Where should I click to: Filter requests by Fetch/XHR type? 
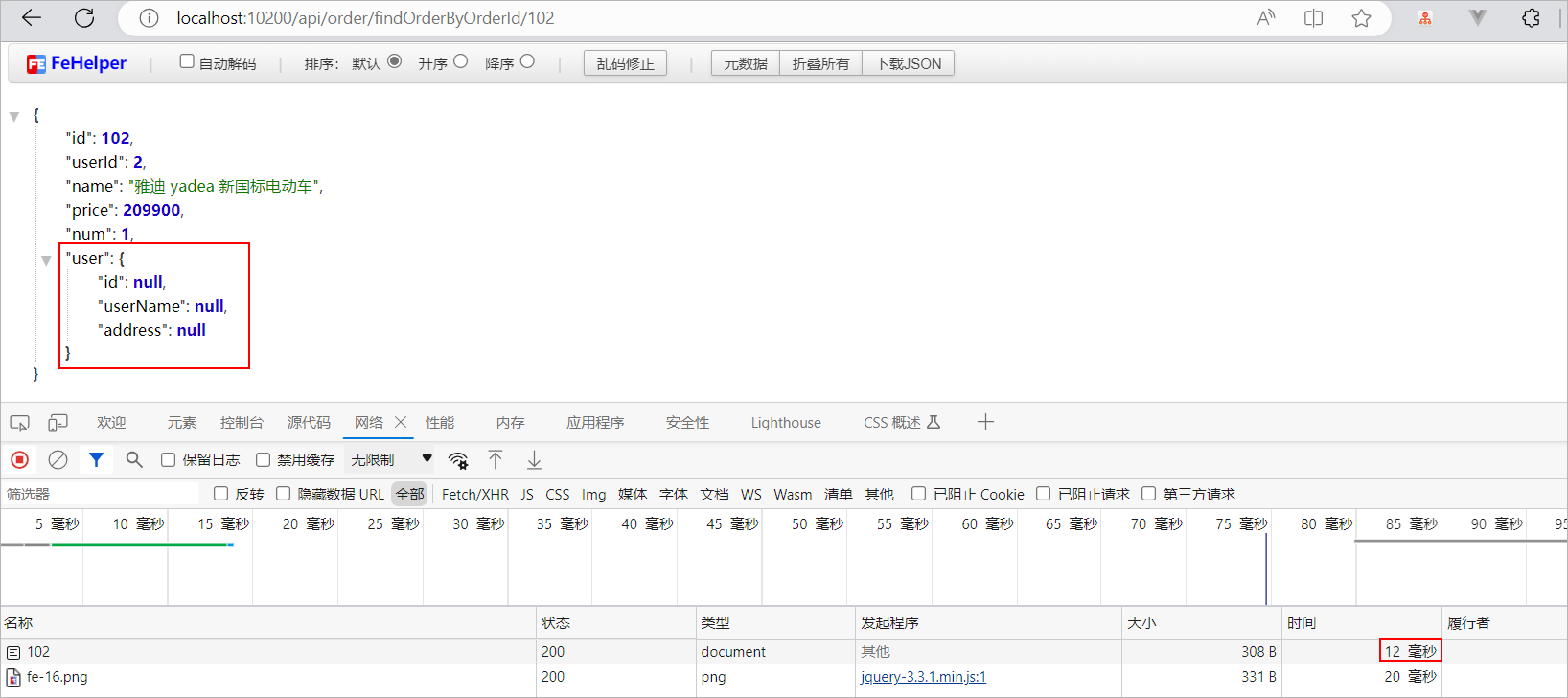pos(475,495)
